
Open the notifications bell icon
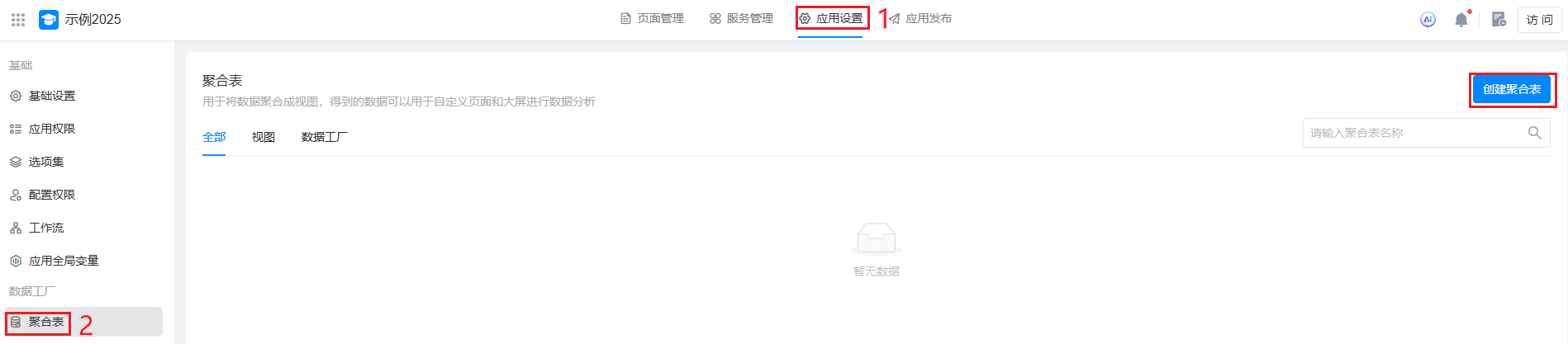(1461, 19)
